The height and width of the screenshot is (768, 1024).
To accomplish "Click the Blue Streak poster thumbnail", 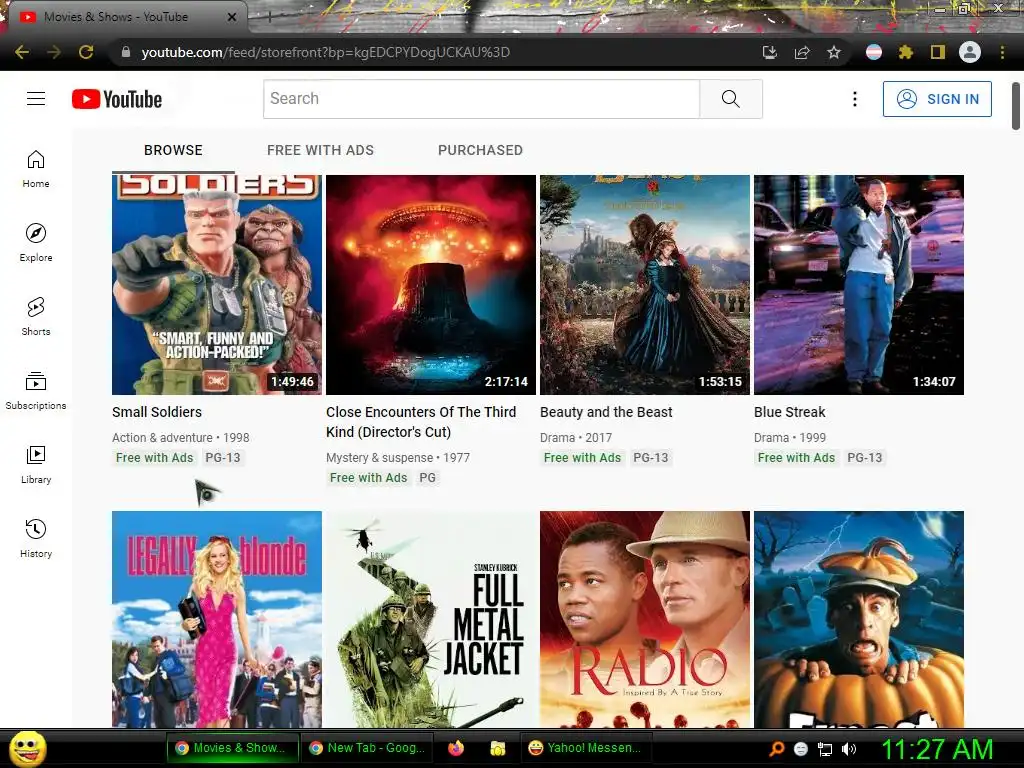I will pyautogui.click(x=859, y=285).
